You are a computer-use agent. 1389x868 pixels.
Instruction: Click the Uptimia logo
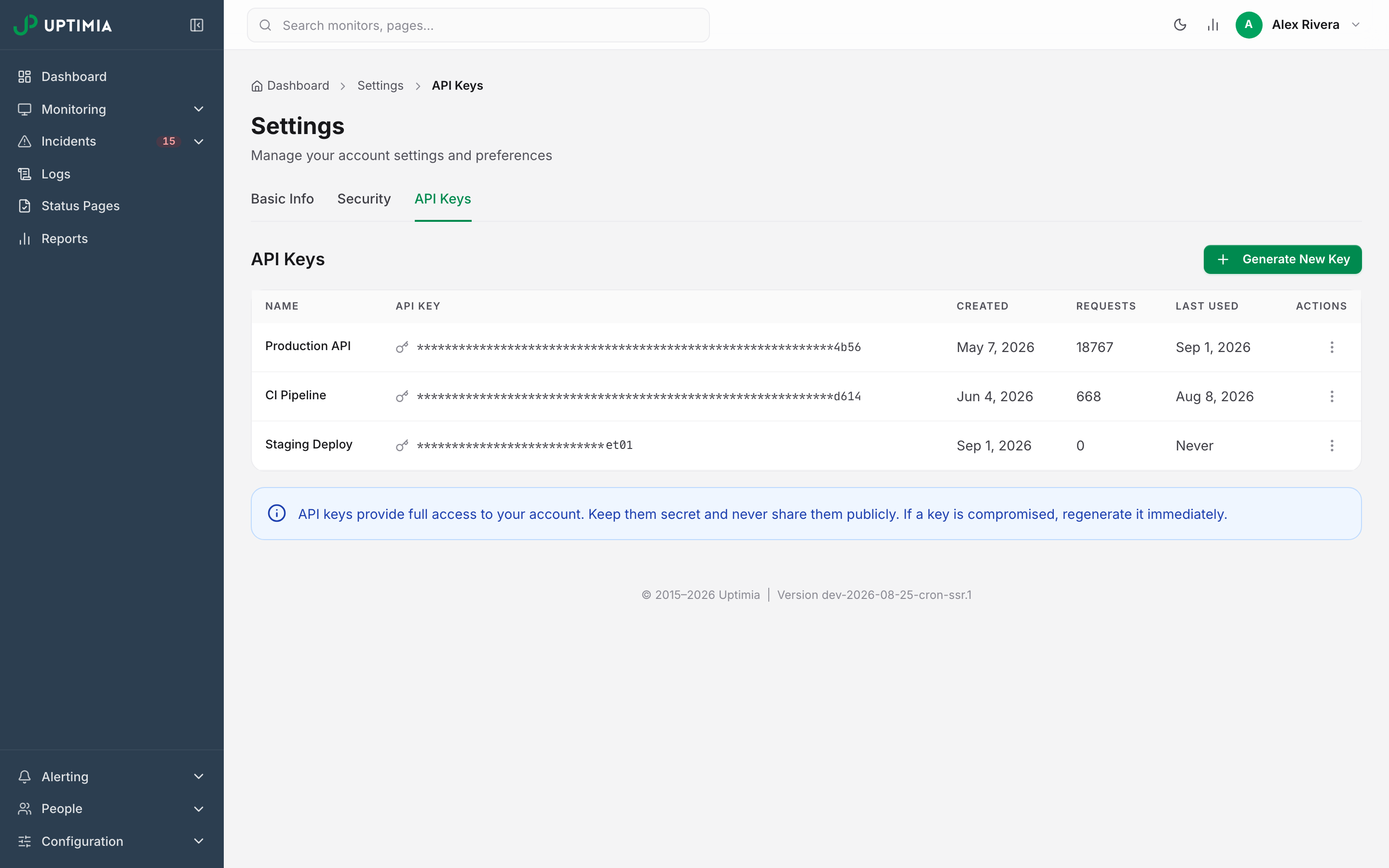63,25
